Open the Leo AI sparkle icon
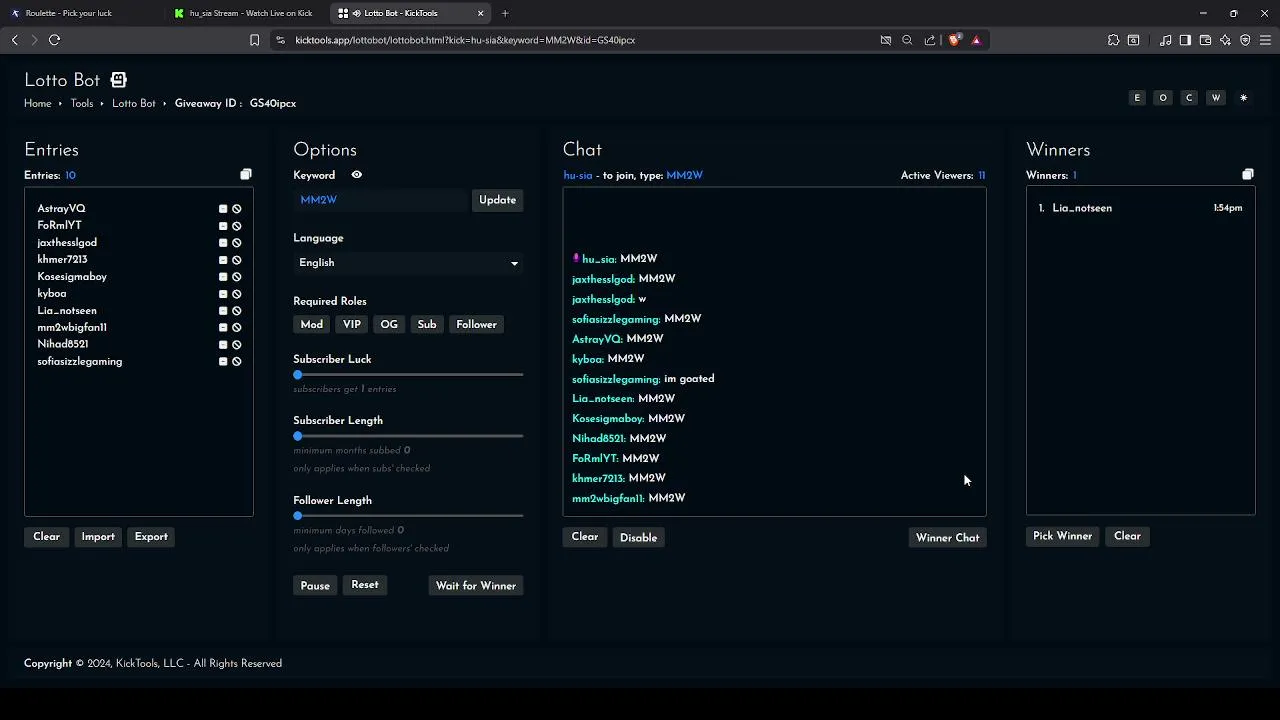 click(x=1225, y=40)
